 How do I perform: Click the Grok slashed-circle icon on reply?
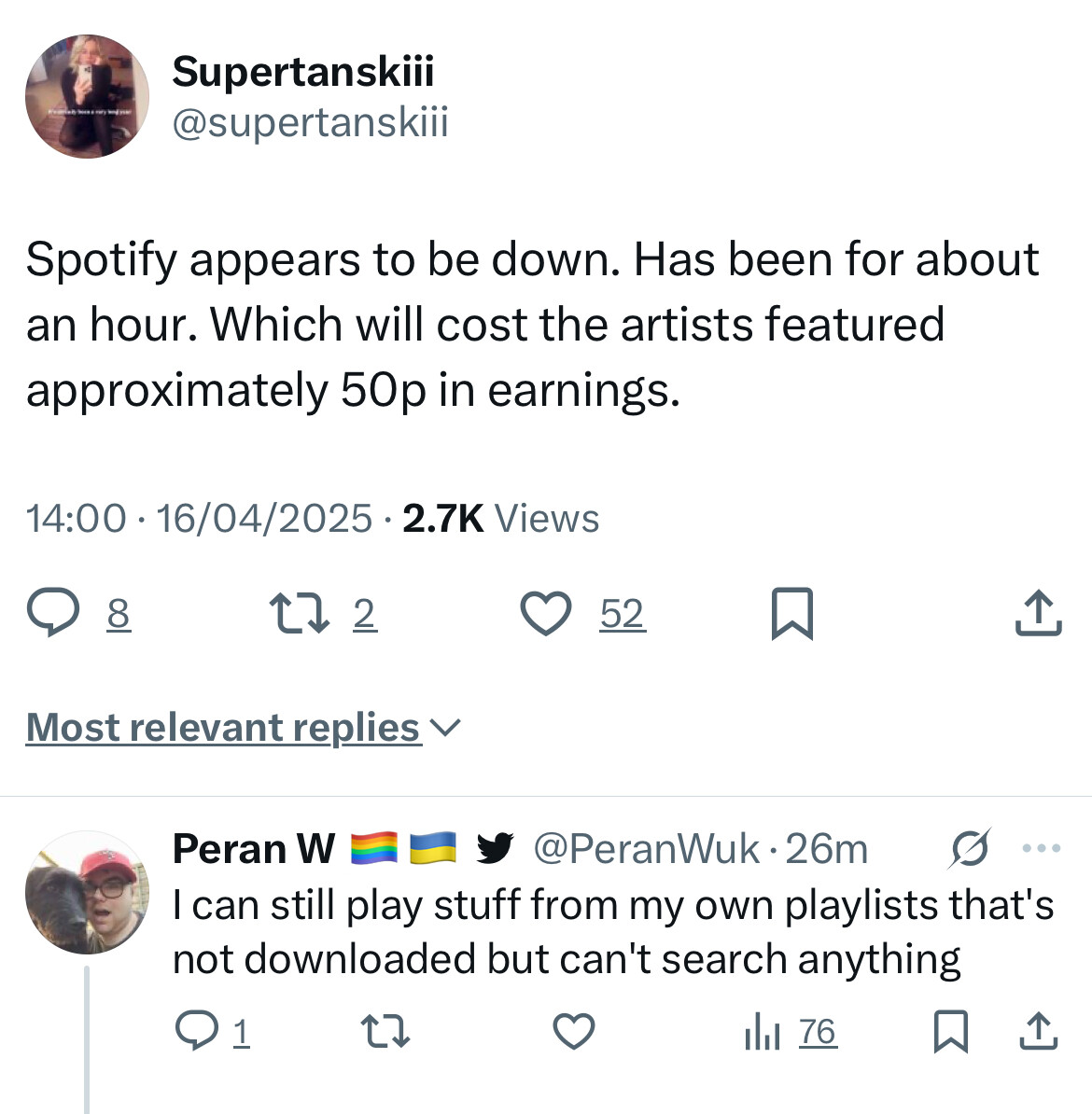[x=969, y=847]
